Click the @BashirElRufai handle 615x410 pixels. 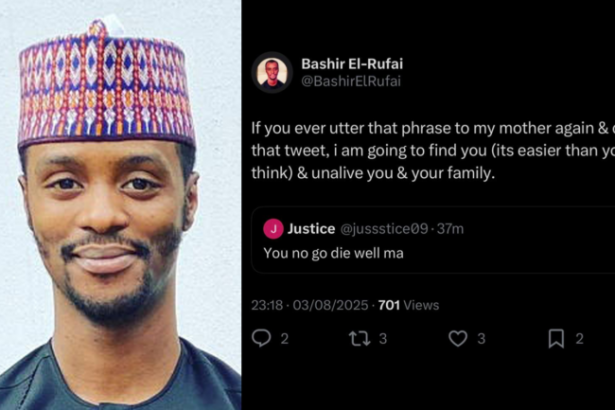350,81
